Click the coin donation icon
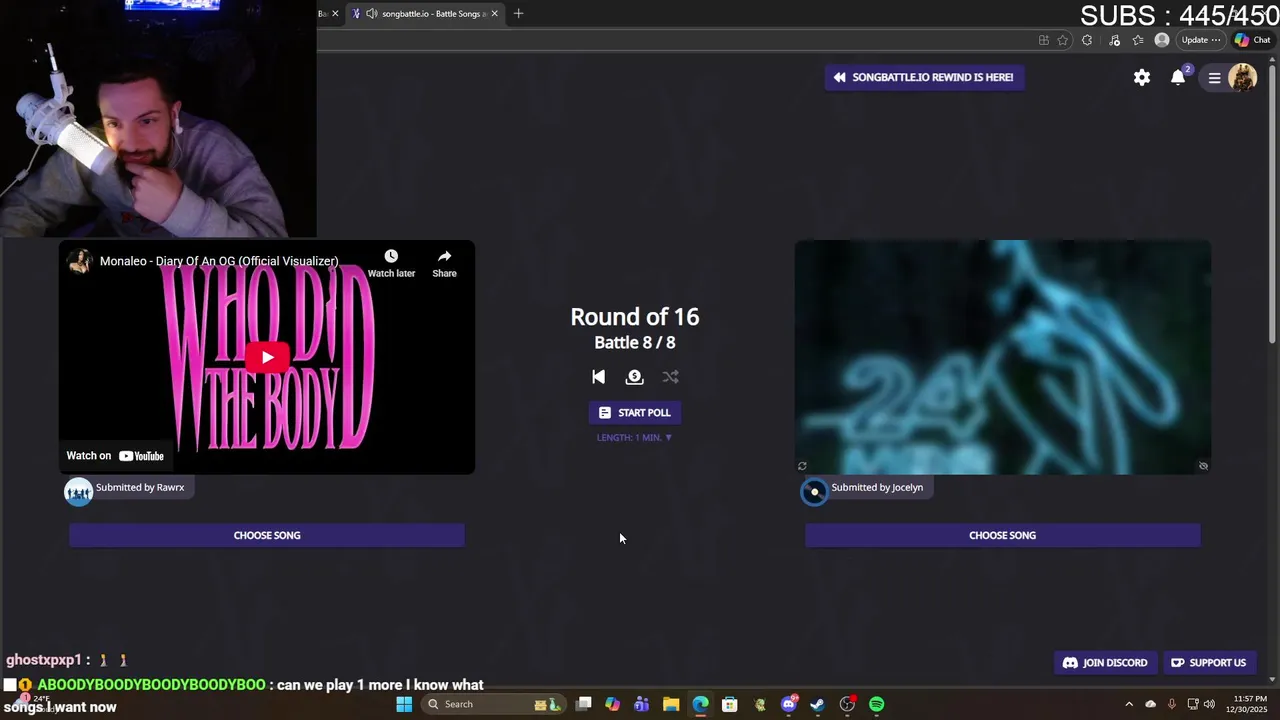1280x720 pixels. point(634,377)
